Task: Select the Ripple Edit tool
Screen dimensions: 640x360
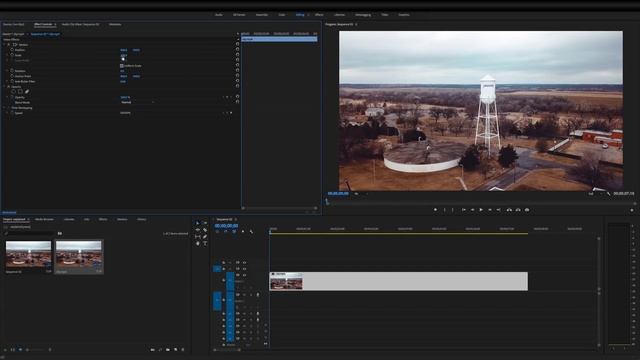Action: point(198,230)
